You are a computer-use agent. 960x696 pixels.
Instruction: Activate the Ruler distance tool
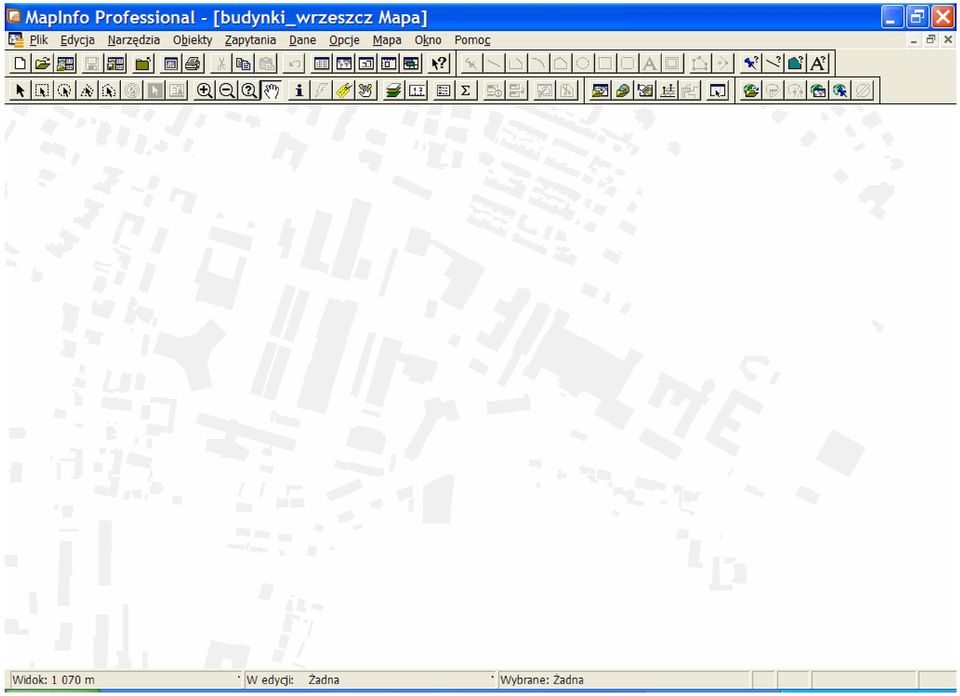(416, 91)
